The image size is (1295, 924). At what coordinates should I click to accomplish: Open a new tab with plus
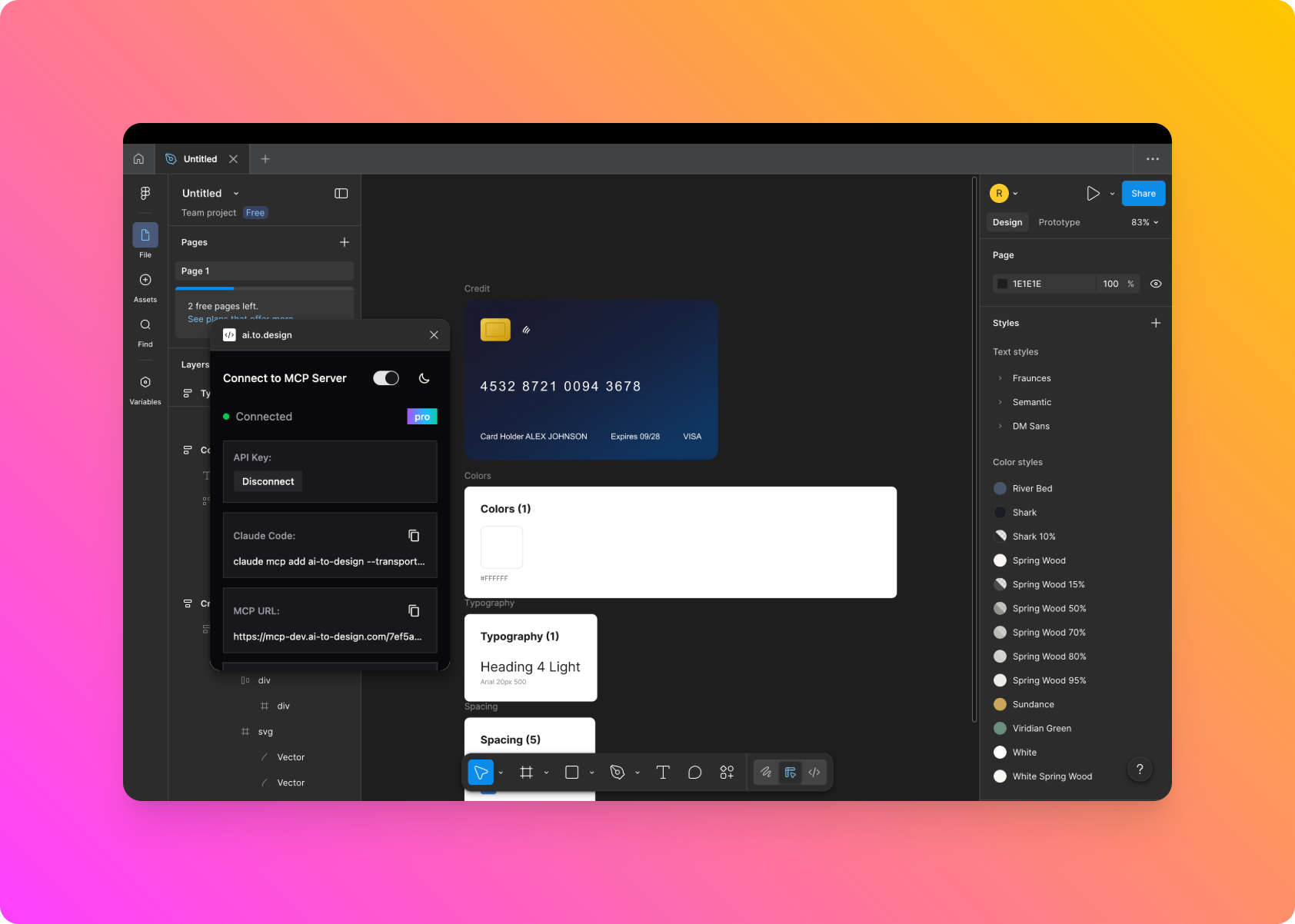(x=265, y=159)
